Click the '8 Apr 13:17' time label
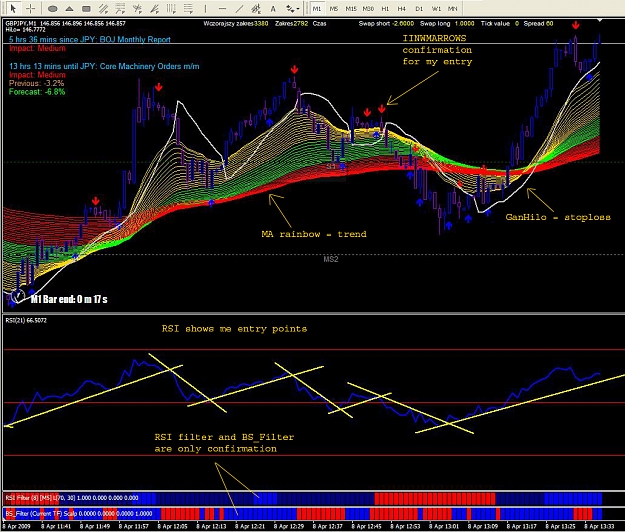Screen dimensions: 625x532 [x=521, y=526]
